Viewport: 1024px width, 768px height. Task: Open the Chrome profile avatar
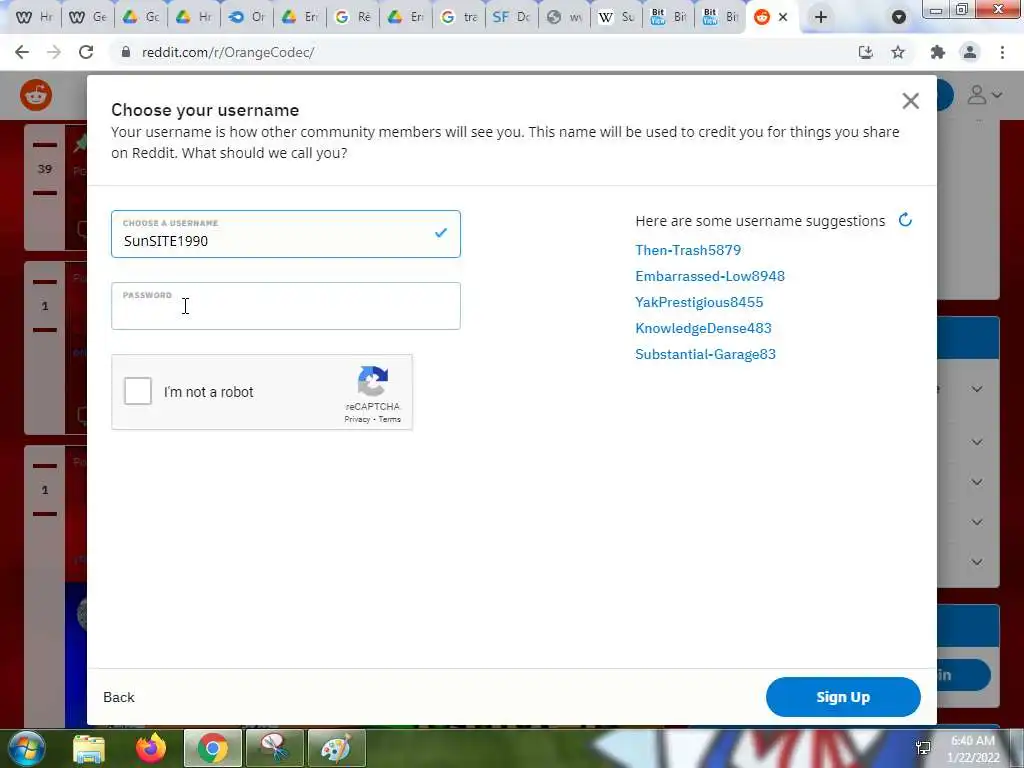(970, 52)
